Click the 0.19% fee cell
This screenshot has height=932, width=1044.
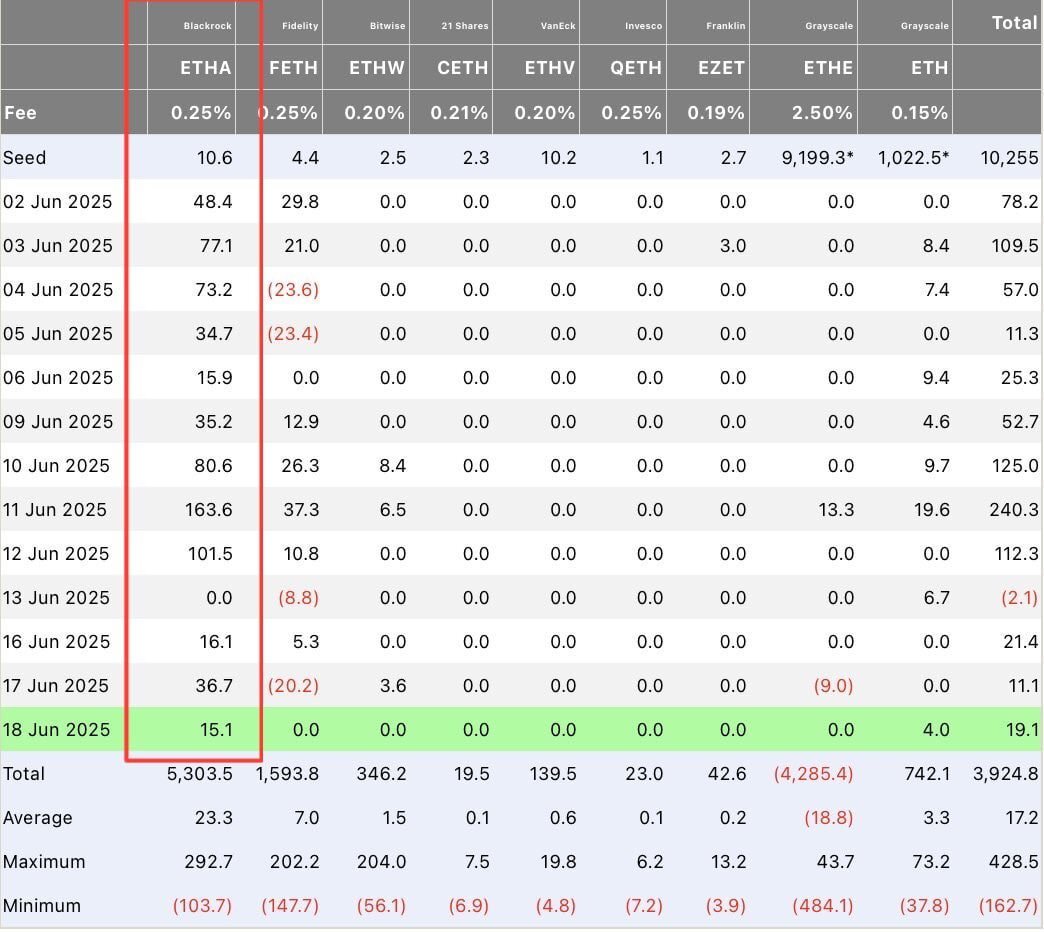click(x=716, y=113)
